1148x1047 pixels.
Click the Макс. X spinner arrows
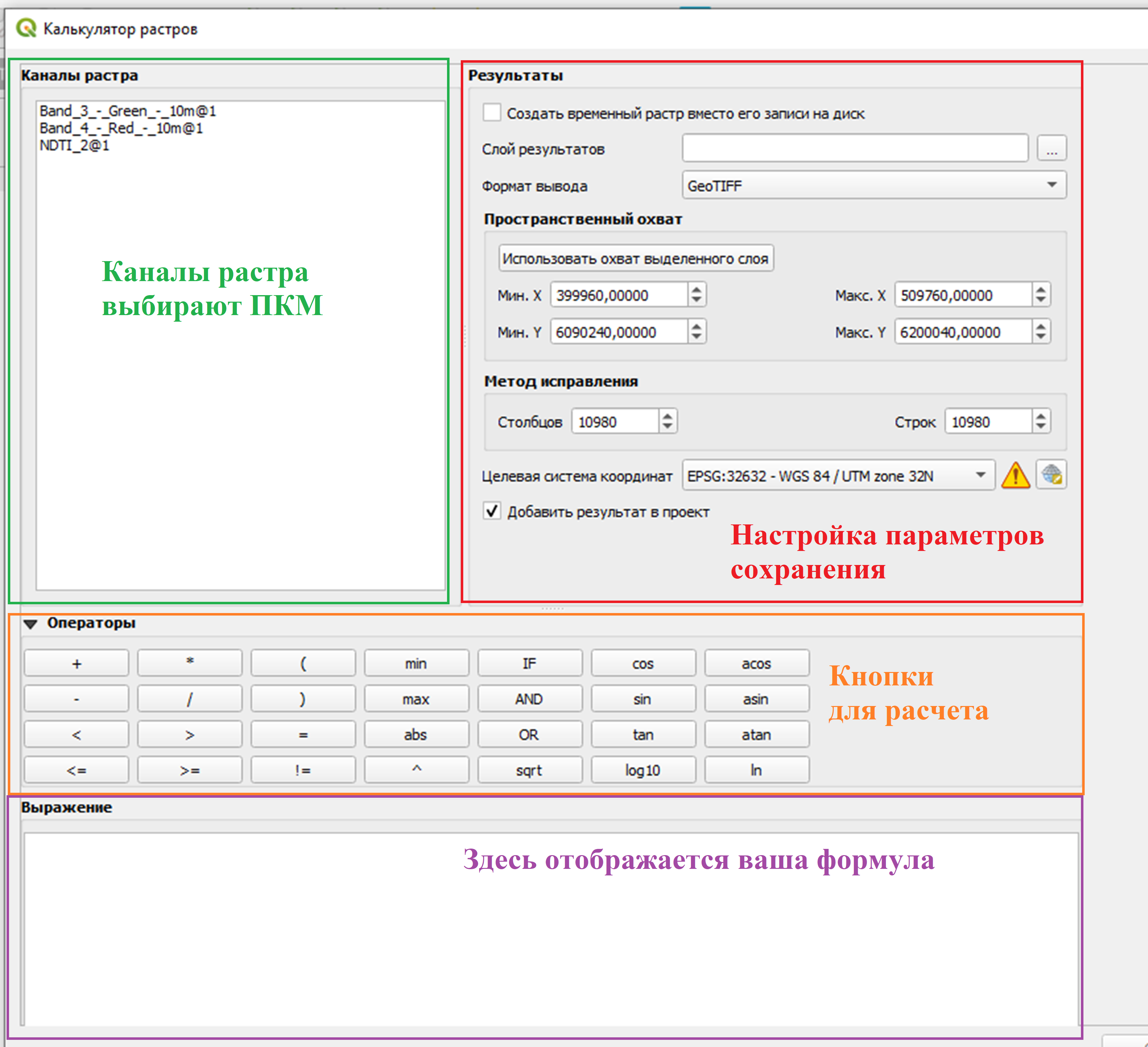coord(1041,295)
